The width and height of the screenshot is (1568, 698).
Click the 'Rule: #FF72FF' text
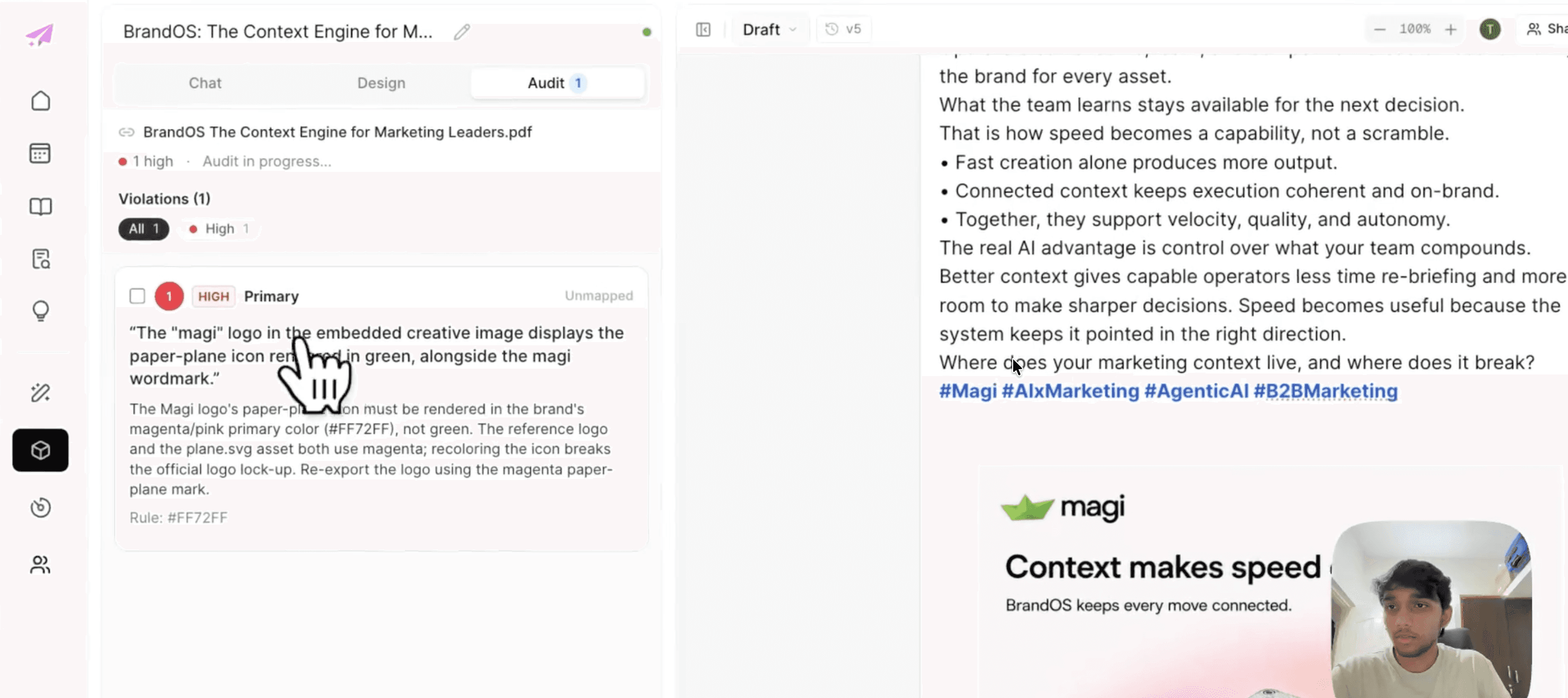click(178, 517)
